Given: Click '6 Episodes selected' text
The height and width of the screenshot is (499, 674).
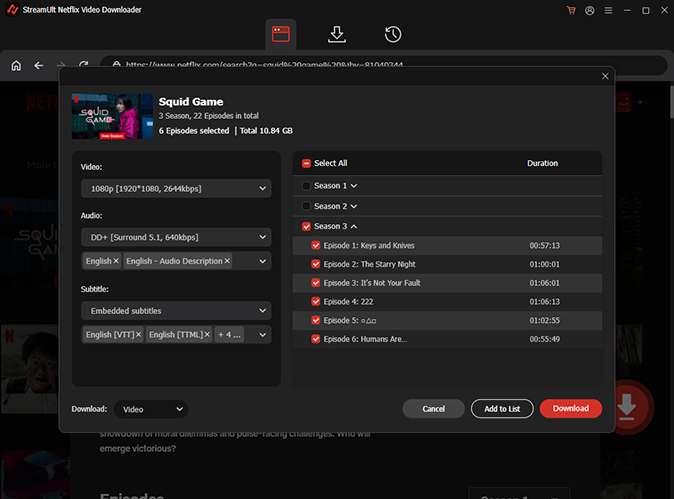Looking at the screenshot, I should click(x=194, y=131).
